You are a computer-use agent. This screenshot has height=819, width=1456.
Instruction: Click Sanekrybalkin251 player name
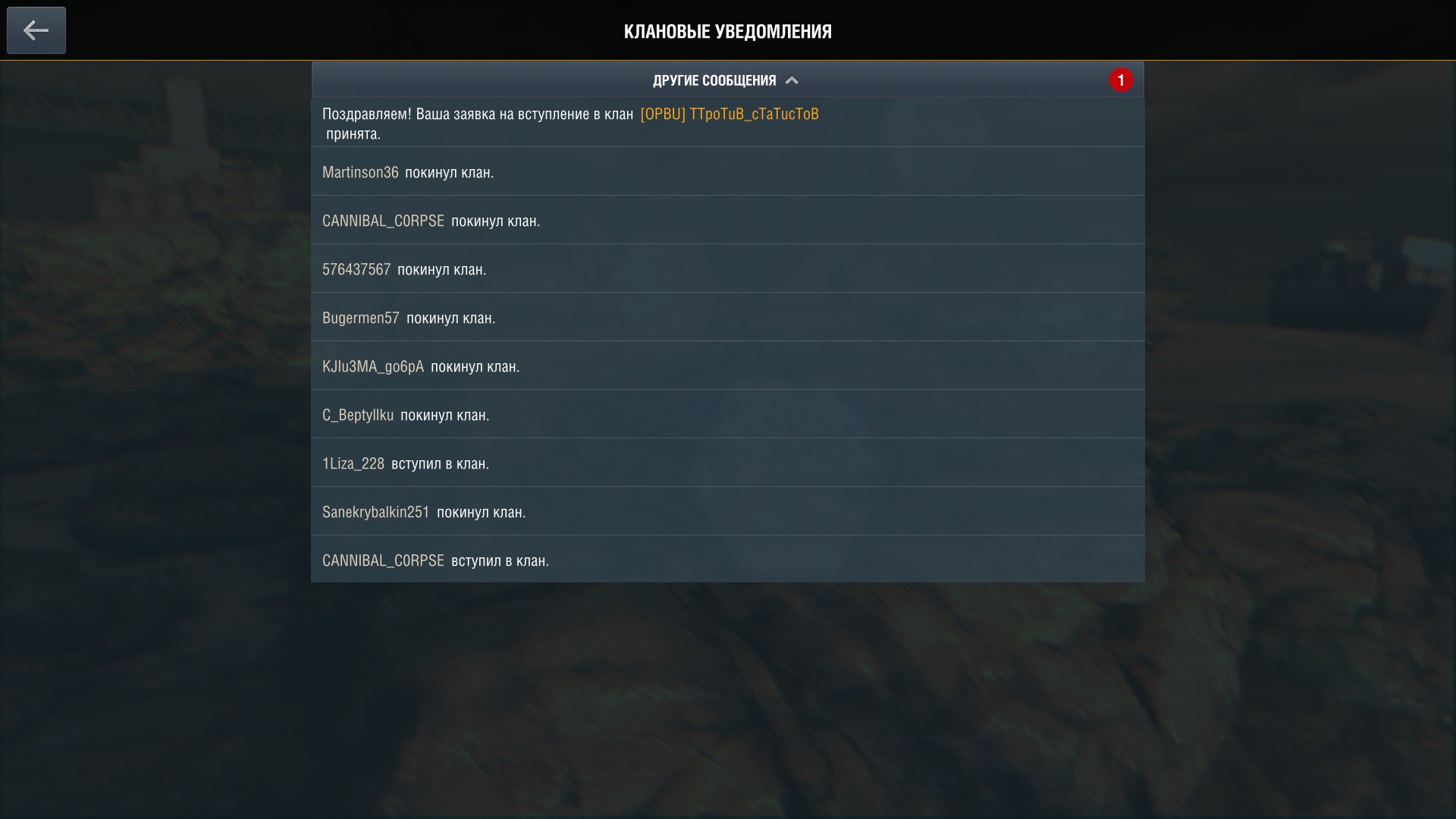tap(376, 512)
